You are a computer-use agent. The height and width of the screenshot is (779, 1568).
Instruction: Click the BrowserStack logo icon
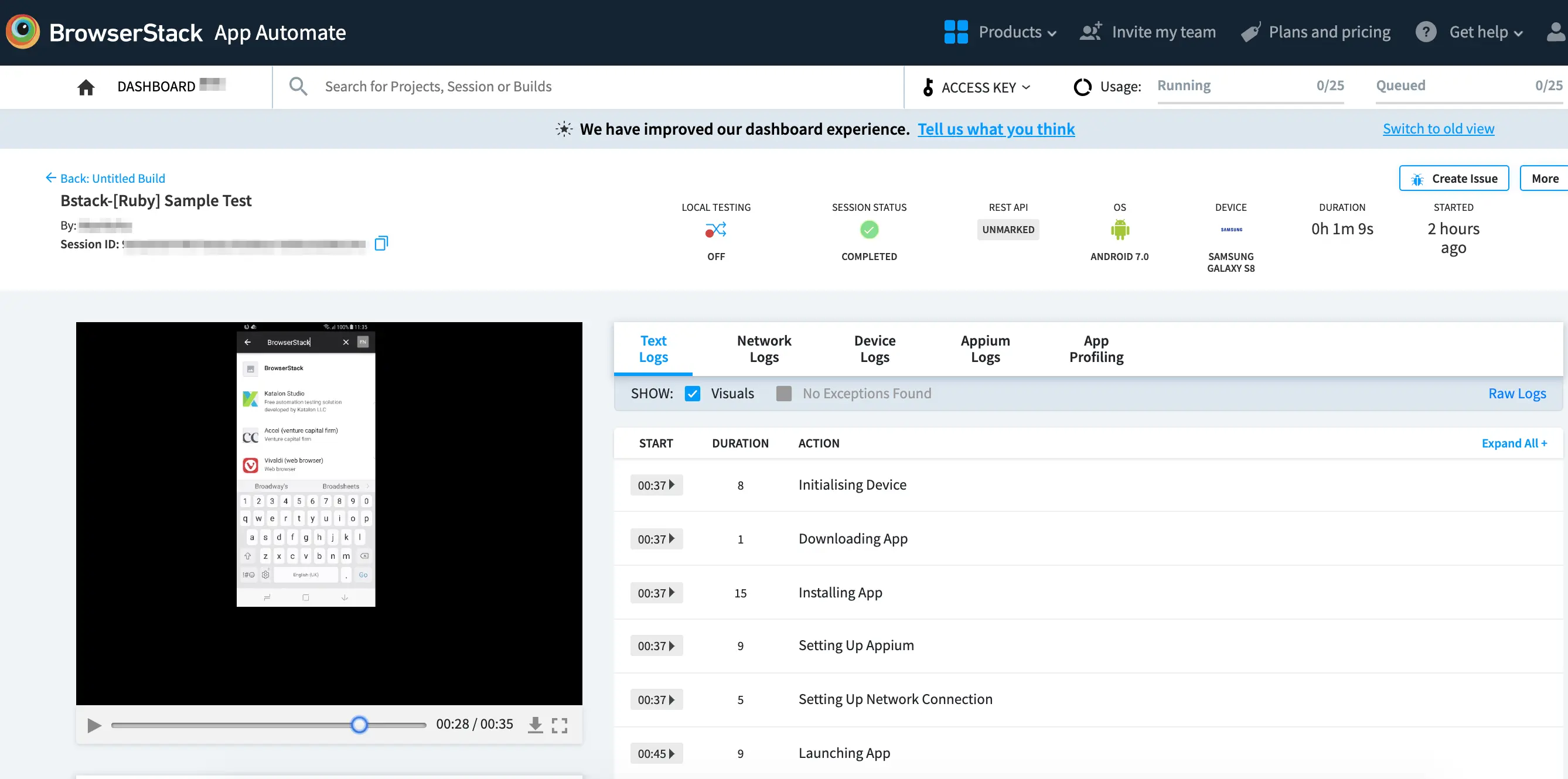pyautogui.click(x=23, y=32)
